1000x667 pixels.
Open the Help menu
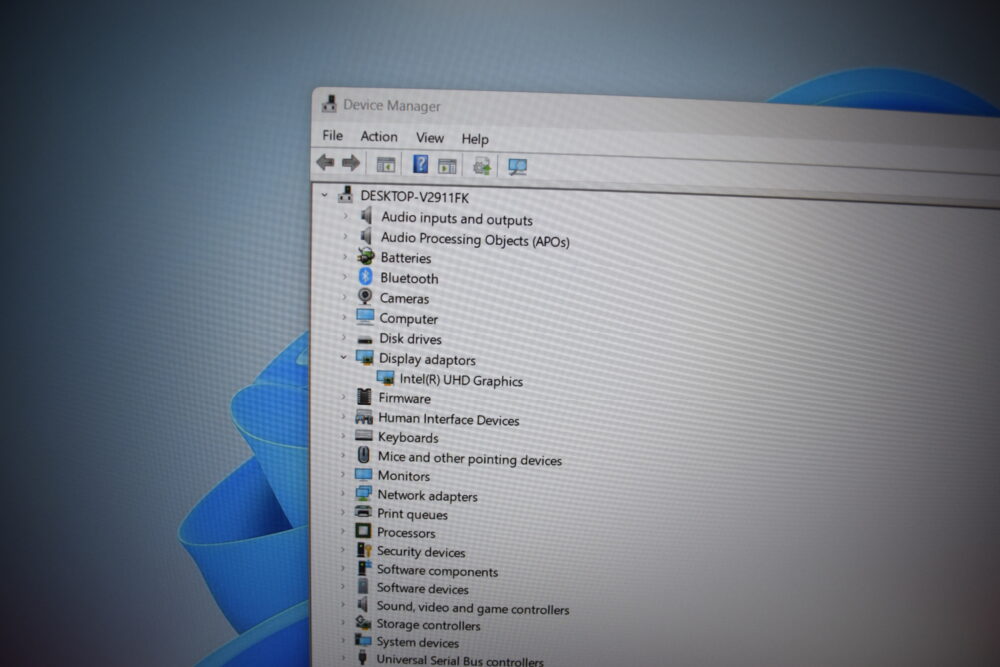click(475, 139)
